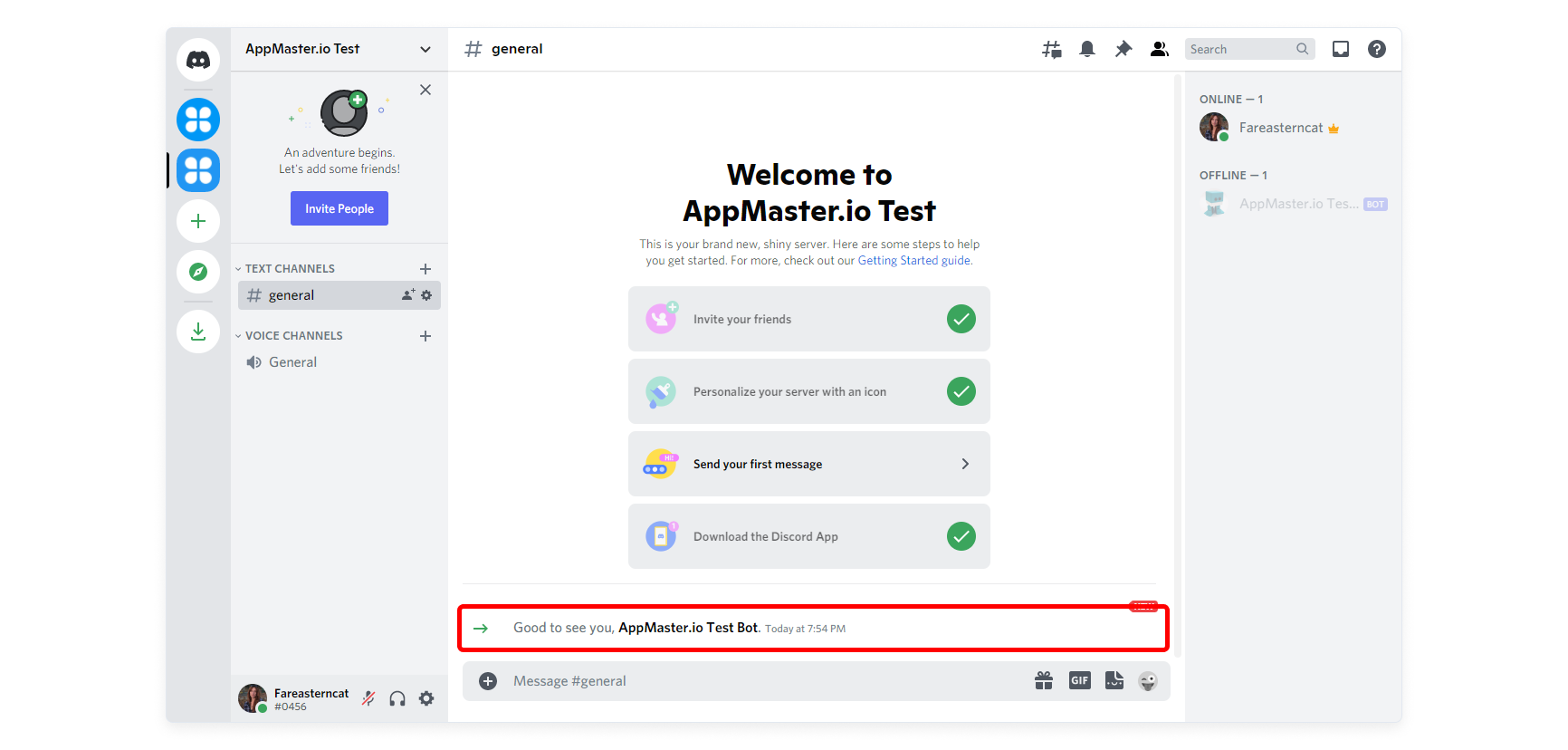1568x750 pixels.
Task: Click the upload attachment plus button
Action: 488,681
